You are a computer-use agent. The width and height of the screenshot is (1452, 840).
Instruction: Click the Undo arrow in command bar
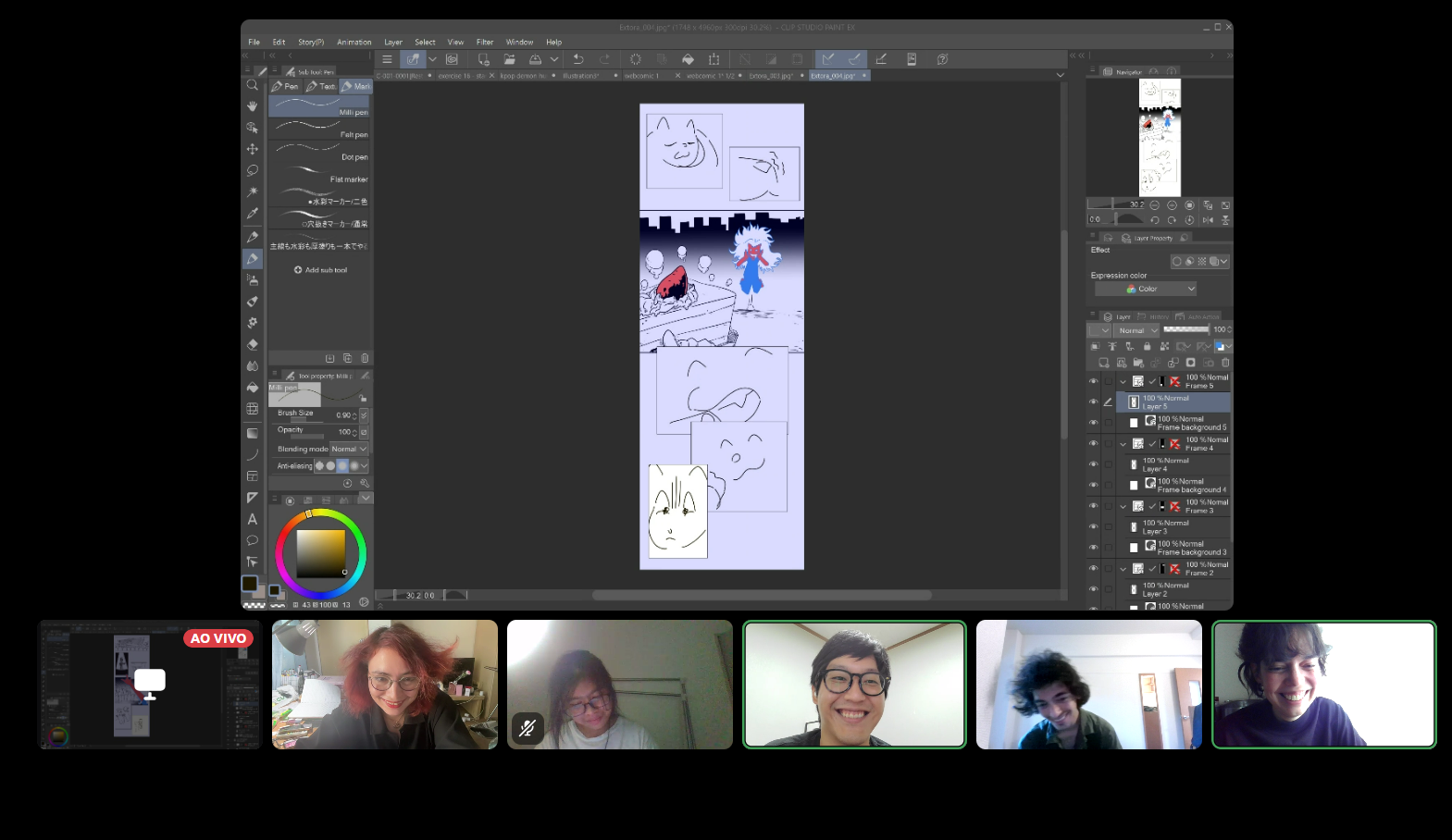point(578,59)
